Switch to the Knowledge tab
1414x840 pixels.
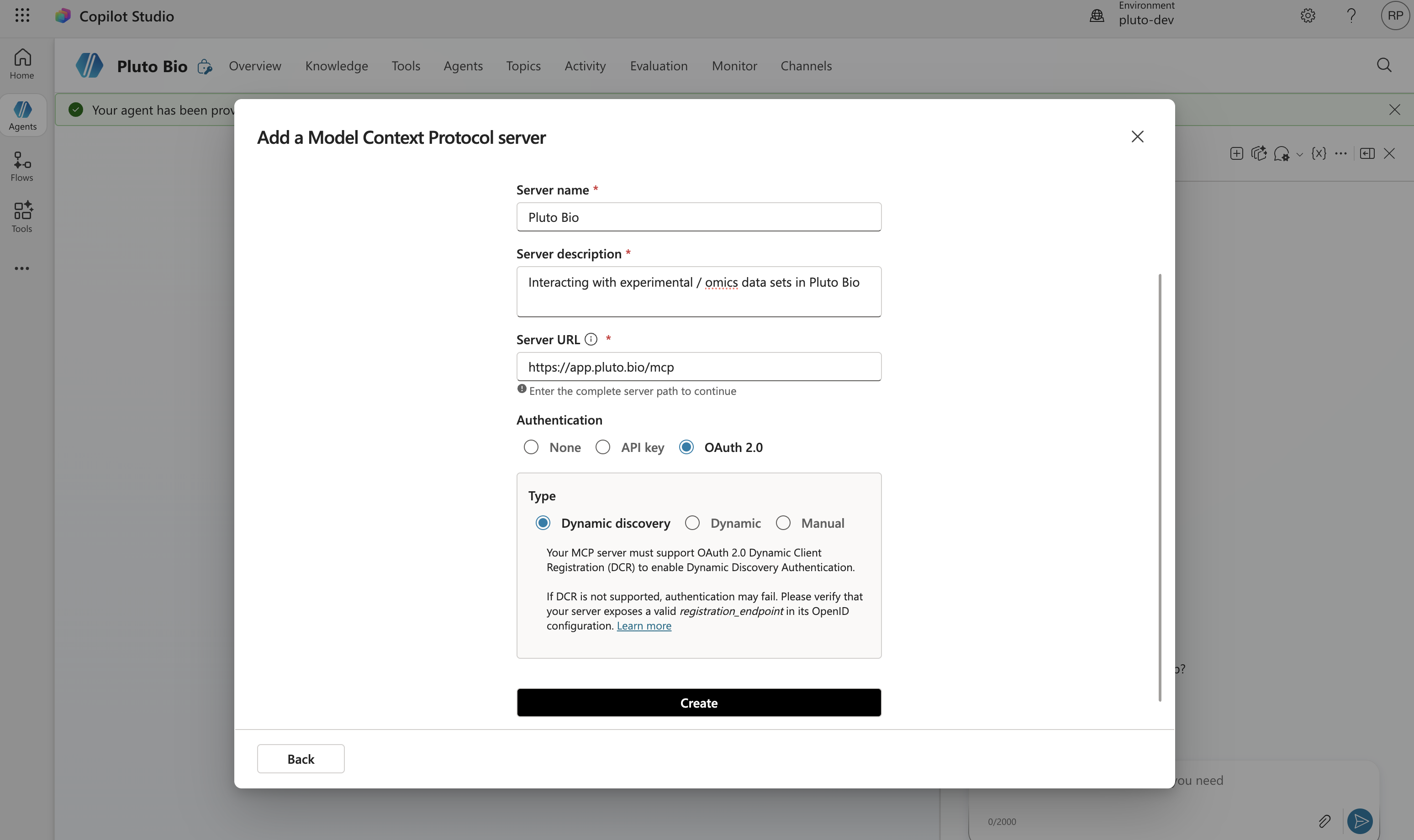336,66
